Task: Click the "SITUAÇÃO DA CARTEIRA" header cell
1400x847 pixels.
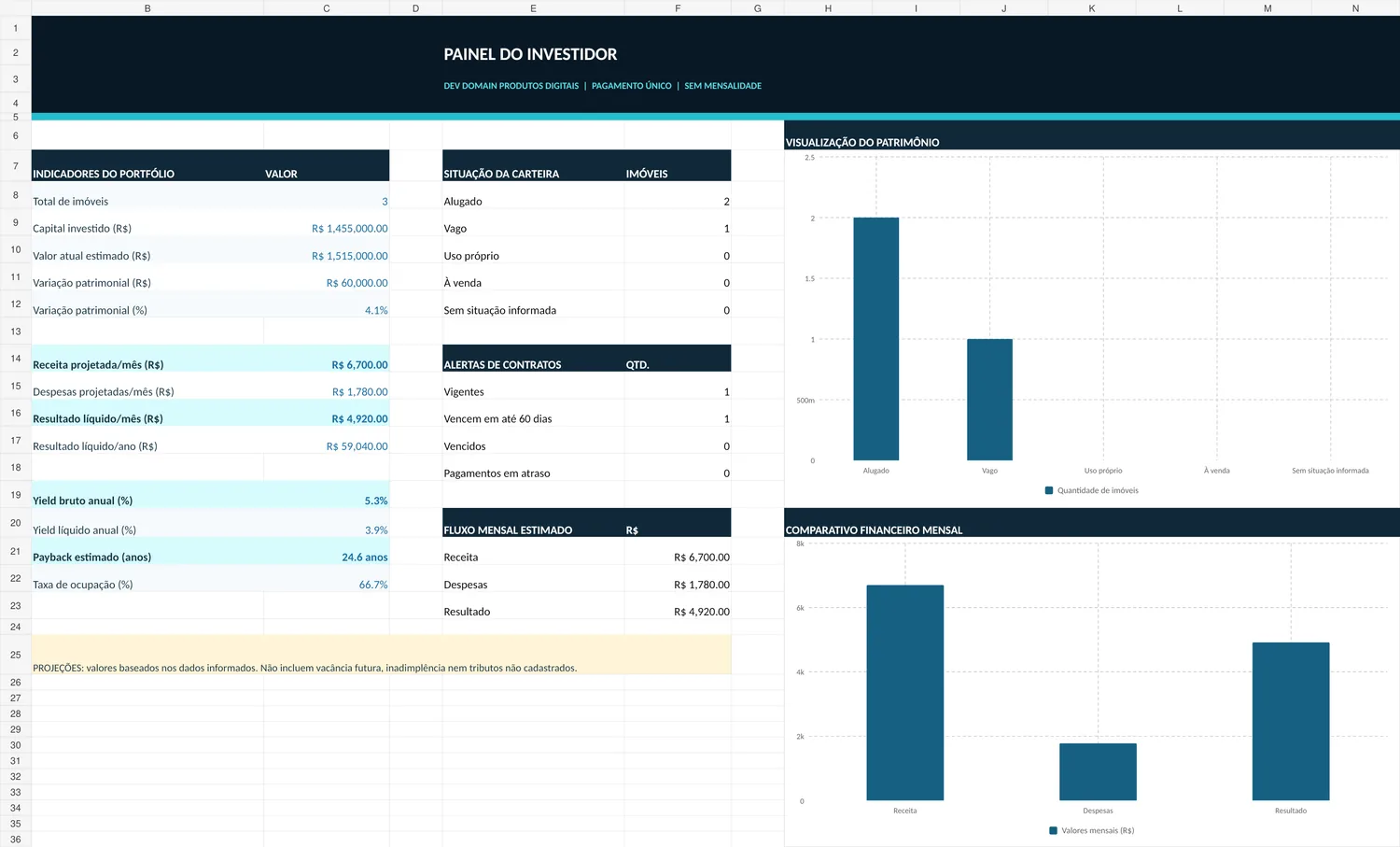Action: (533, 165)
